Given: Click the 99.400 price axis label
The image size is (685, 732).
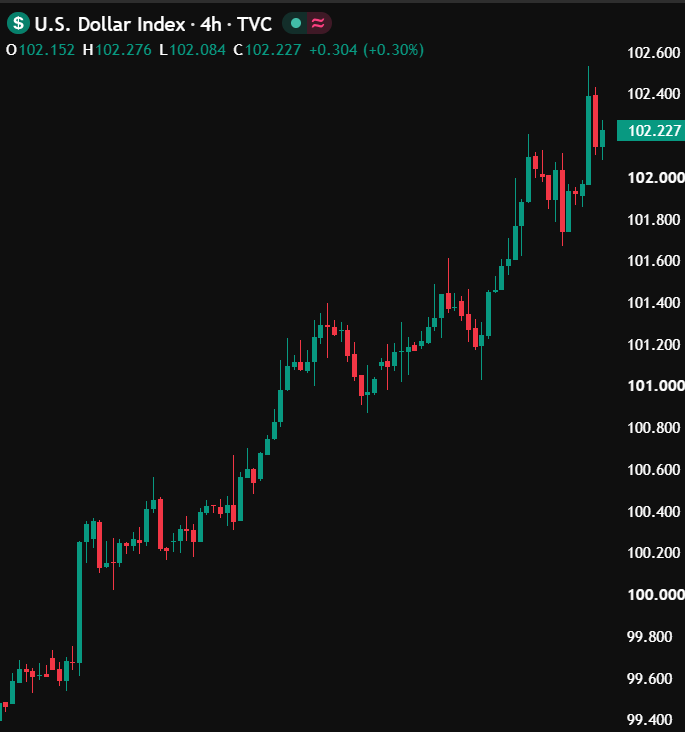Looking at the screenshot, I should point(650,720).
